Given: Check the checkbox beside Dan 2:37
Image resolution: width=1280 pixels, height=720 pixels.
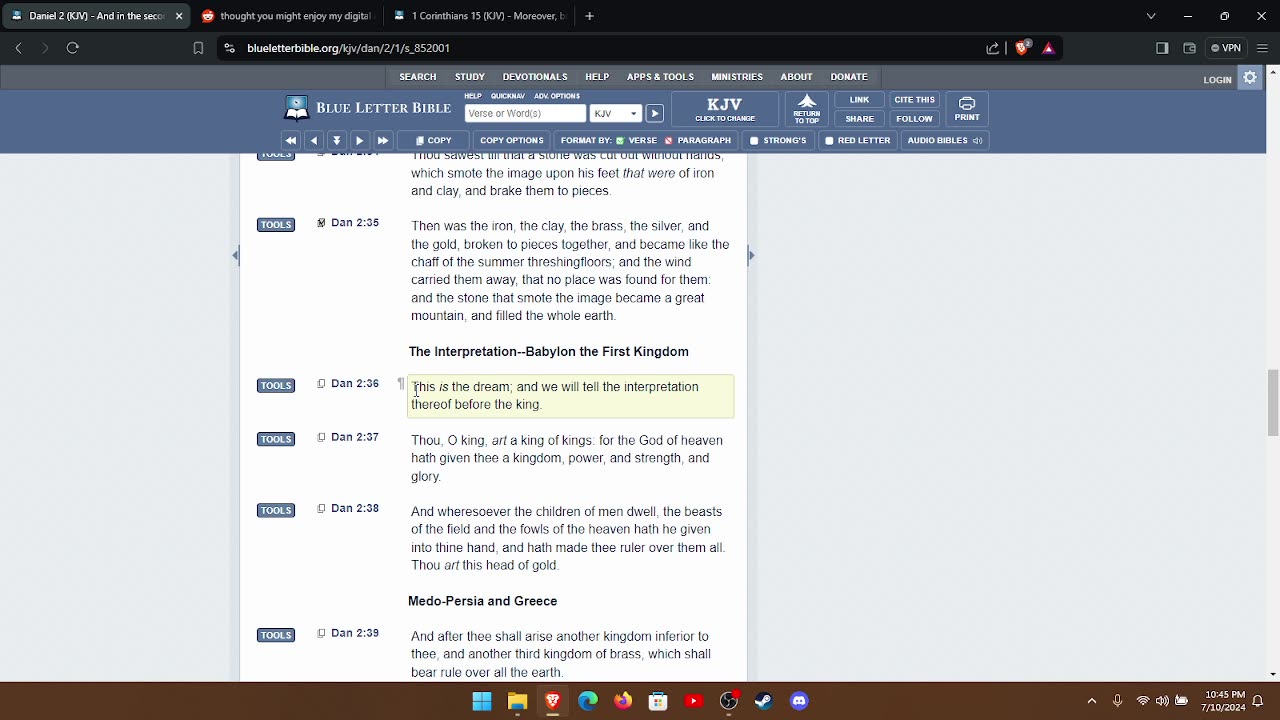Looking at the screenshot, I should coord(321,438).
